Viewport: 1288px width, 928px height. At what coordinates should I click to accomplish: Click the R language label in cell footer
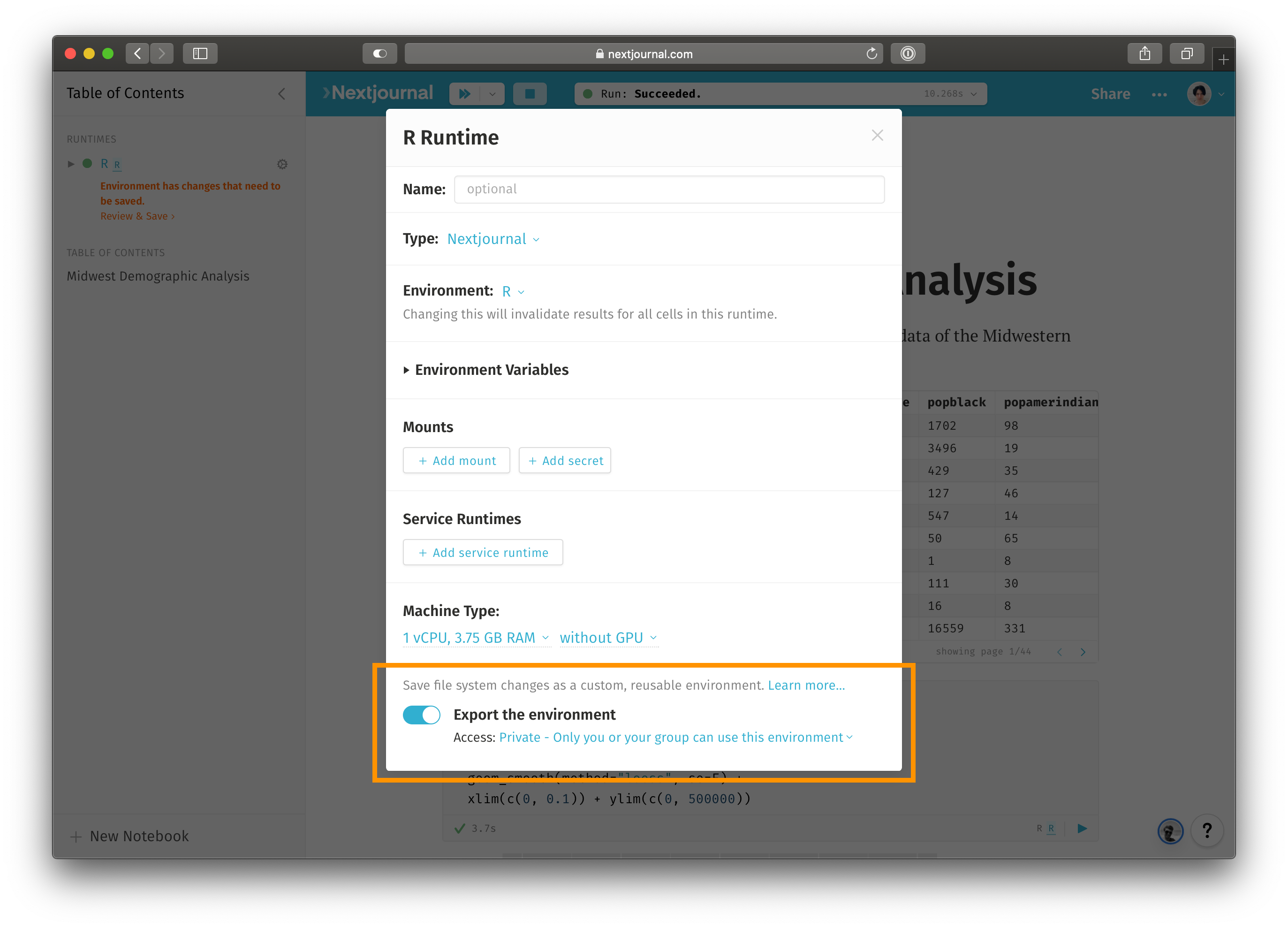(1039, 829)
